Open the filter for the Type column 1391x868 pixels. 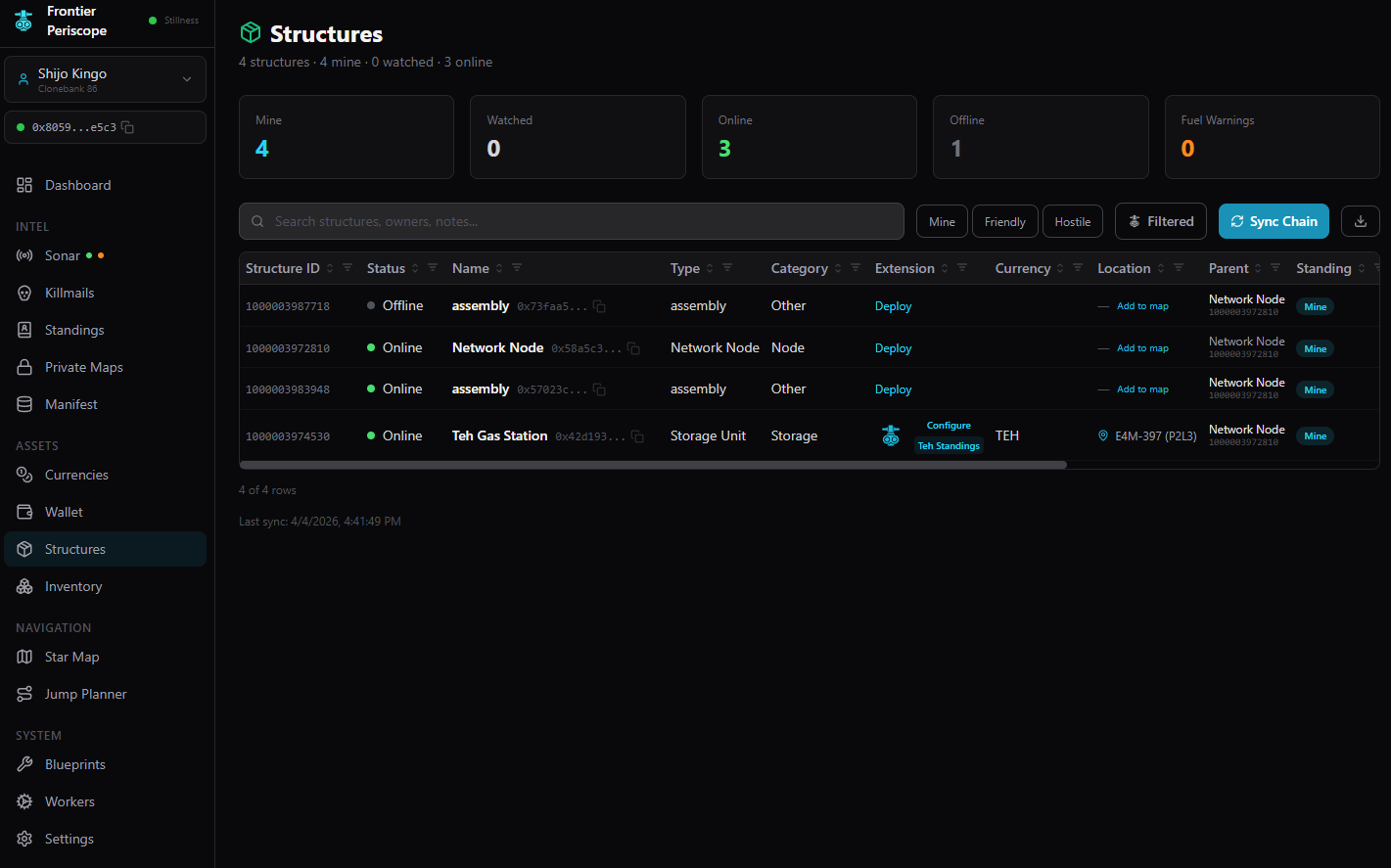coord(727,268)
